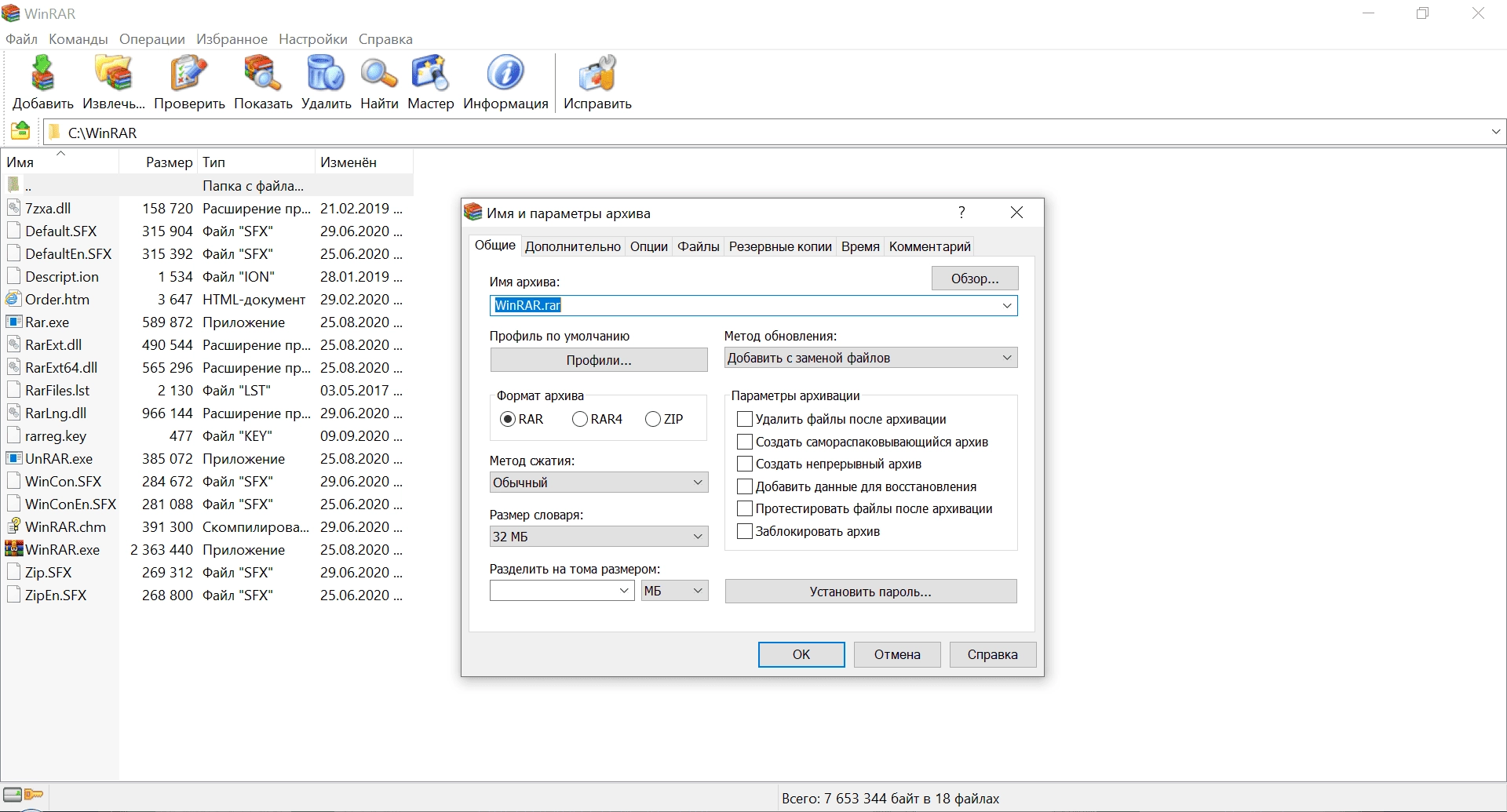Click the RarExt.dll file icon

(13, 344)
